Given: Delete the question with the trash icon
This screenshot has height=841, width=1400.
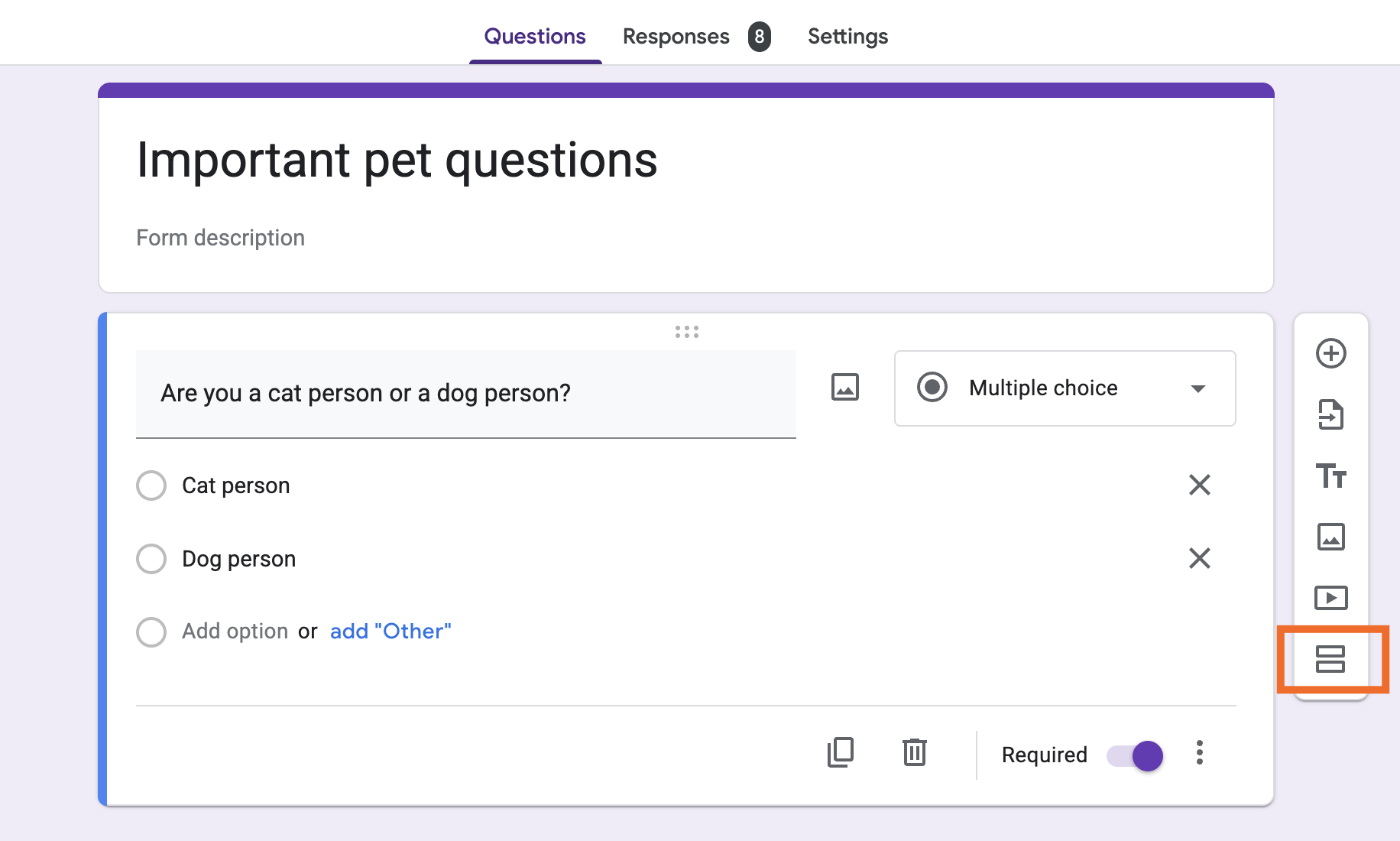Looking at the screenshot, I should click(914, 753).
